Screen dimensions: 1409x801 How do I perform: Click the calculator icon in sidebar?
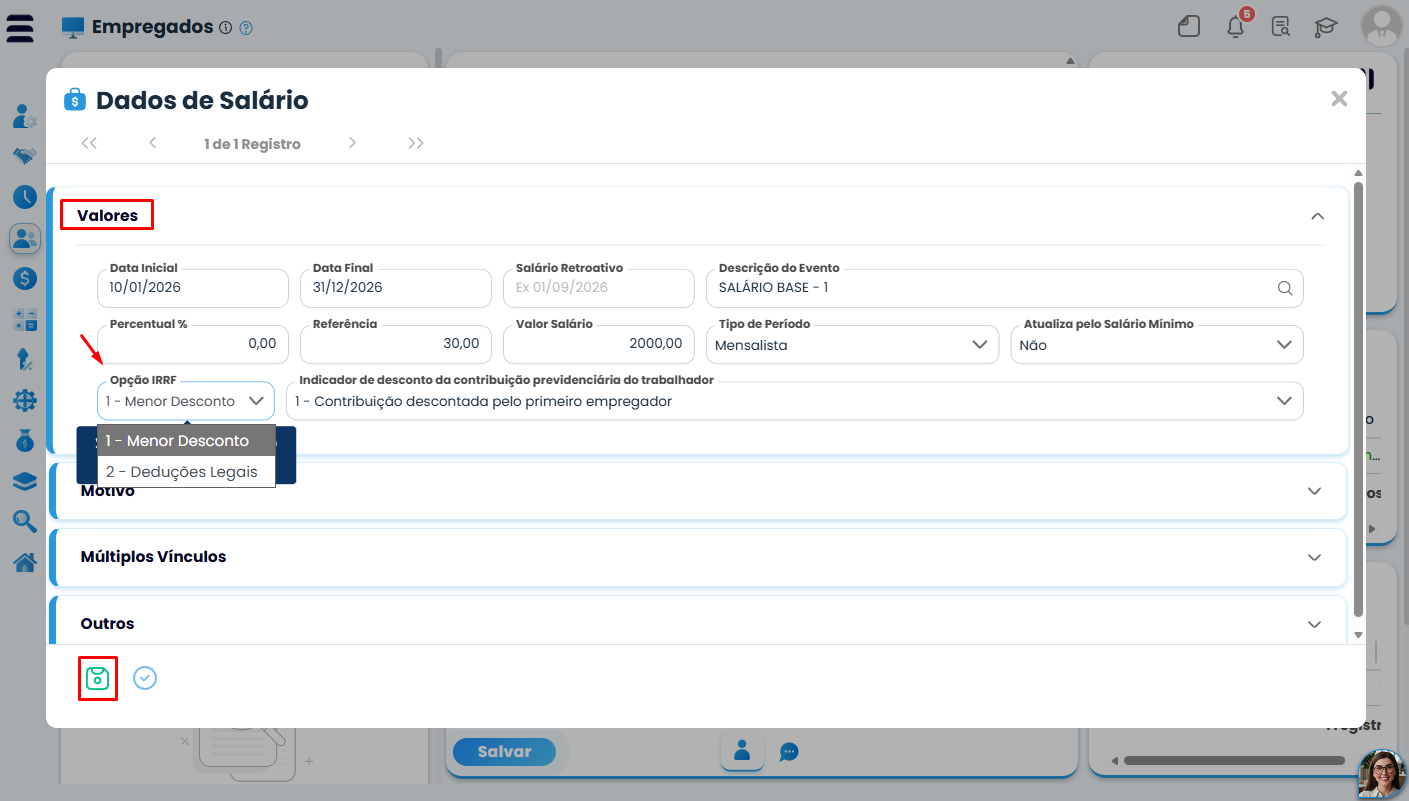(x=24, y=320)
